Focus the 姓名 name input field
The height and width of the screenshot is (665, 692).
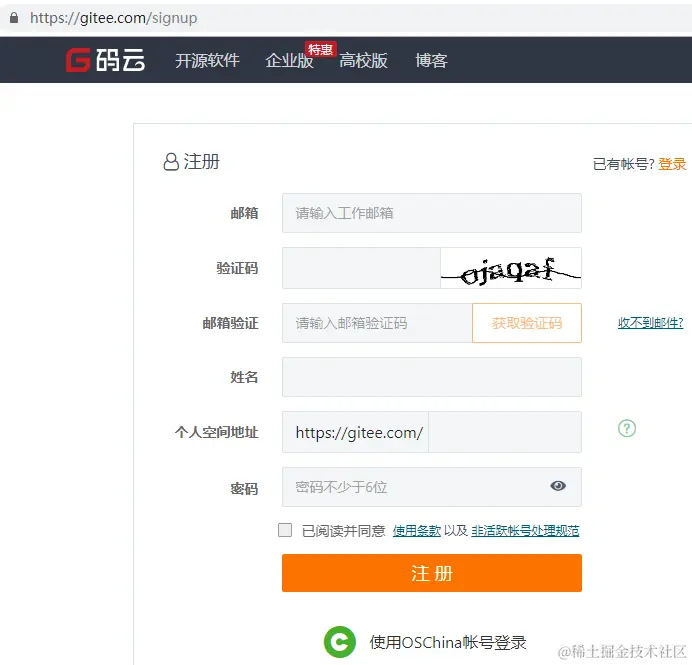click(432, 377)
